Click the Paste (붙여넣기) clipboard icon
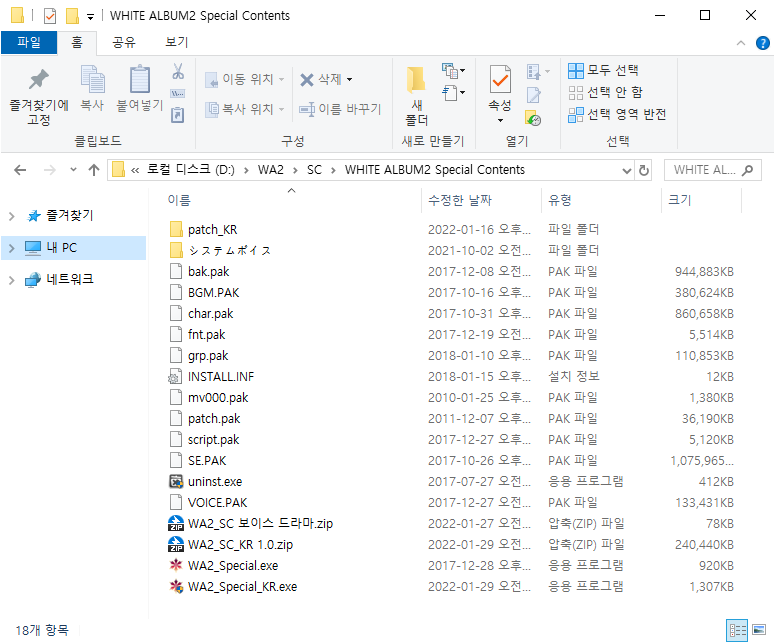Image resolution: width=775 pixels, height=643 pixels. tap(139, 79)
